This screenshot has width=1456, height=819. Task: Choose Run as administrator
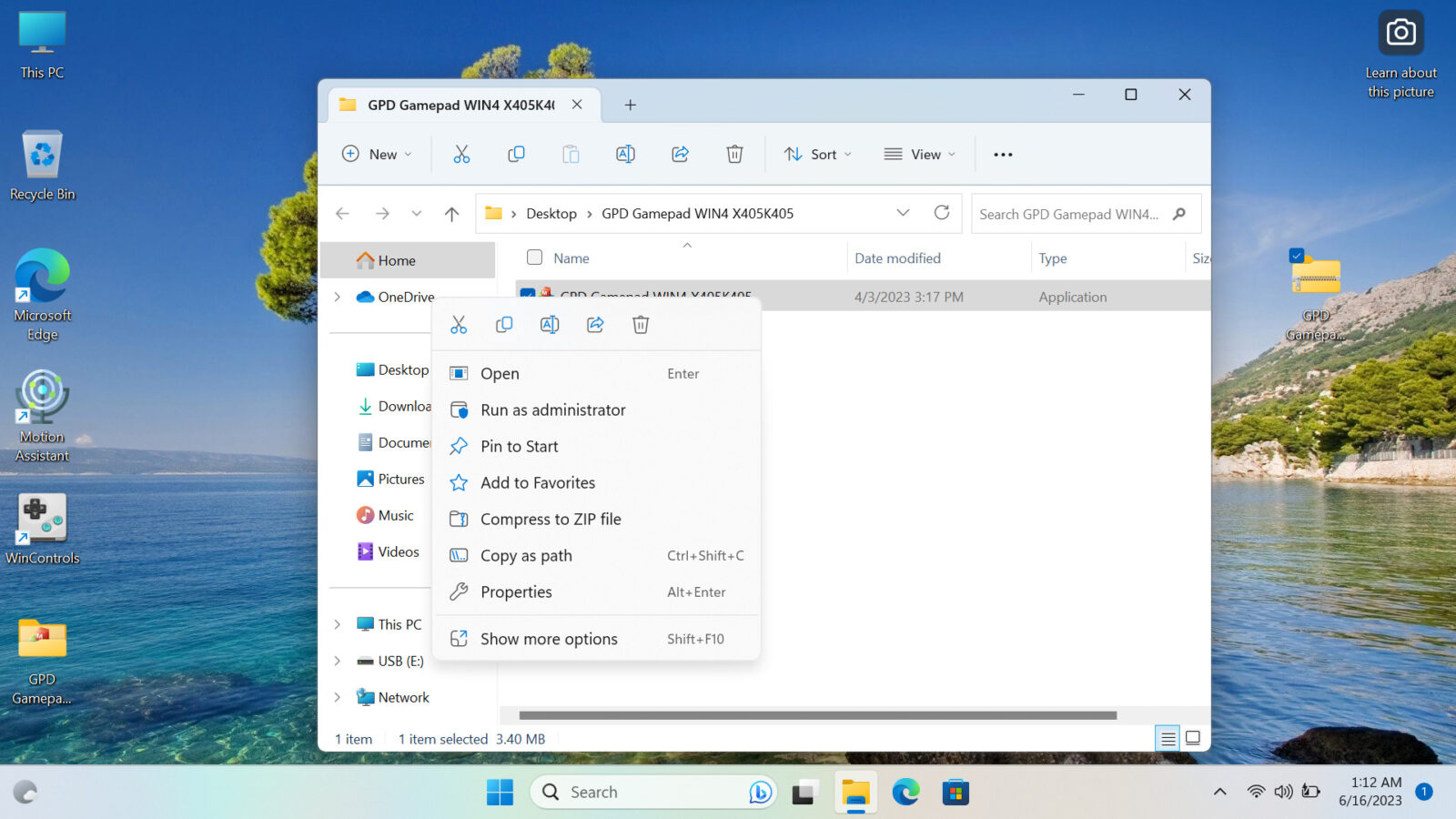(x=552, y=410)
